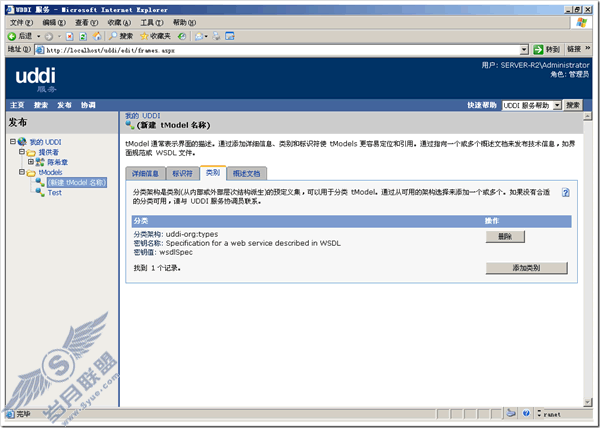Click the Print toolbar icon

[217, 36]
